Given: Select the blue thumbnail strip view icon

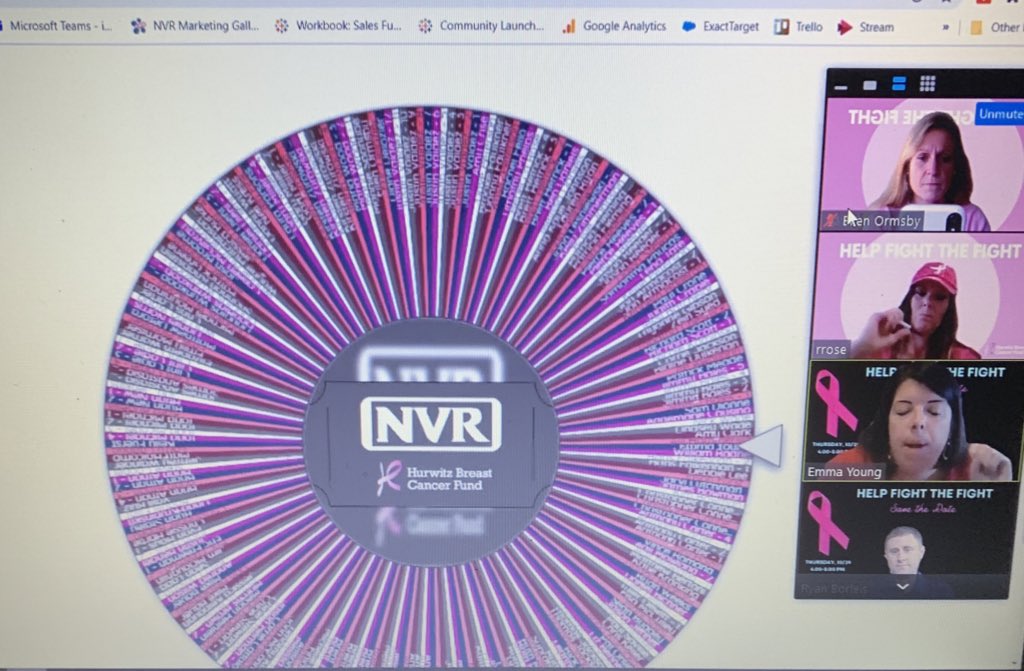Looking at the screenshot, I should pyautogui.click(x=899, y=84).
